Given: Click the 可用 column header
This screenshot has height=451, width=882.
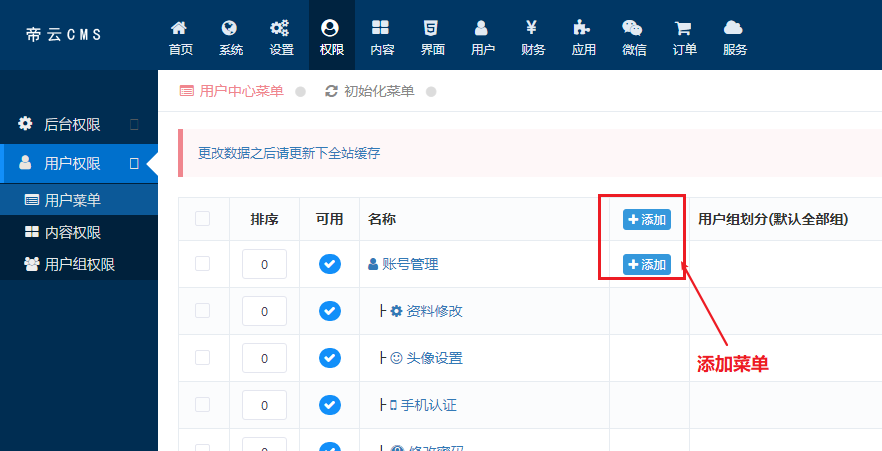Looking at the screenshot, I should pos(330,219).
